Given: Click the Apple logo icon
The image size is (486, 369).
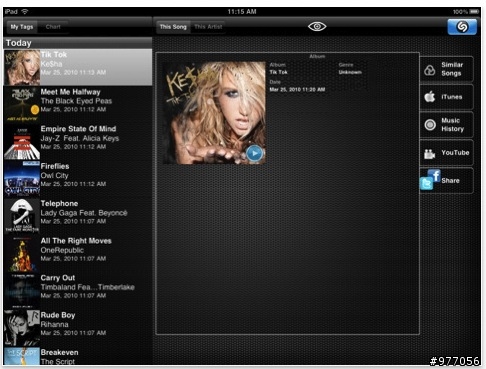Looking at the screenshot, I should (430, 97).
